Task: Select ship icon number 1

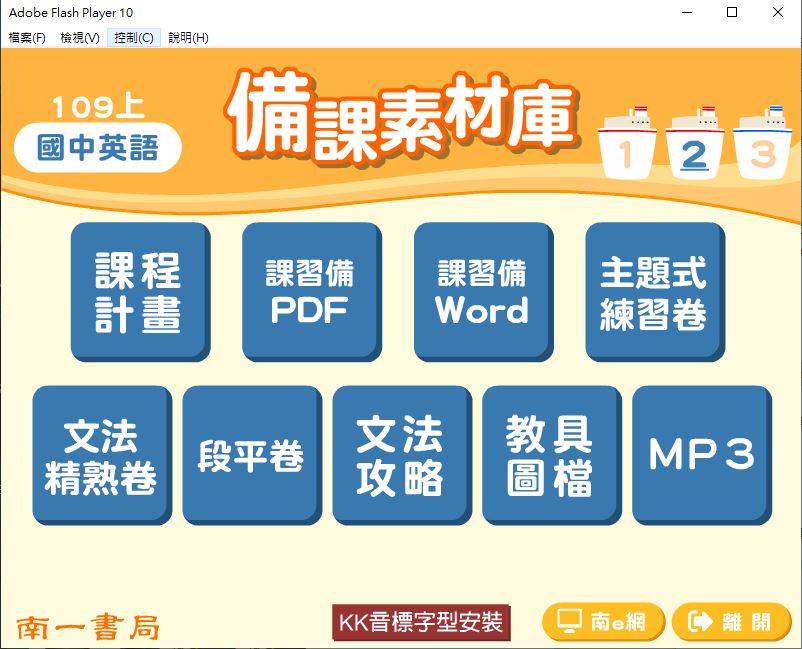Action: (627, 143)
